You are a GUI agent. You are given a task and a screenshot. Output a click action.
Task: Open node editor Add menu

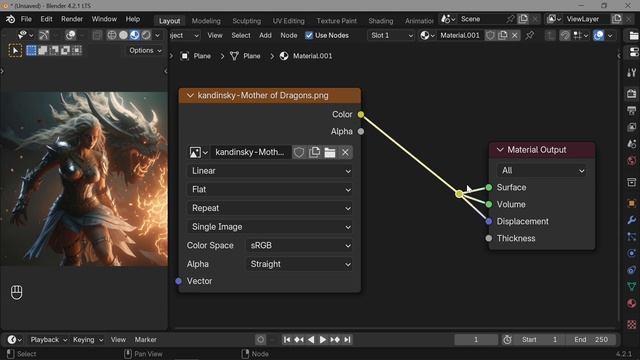point(265,36)
